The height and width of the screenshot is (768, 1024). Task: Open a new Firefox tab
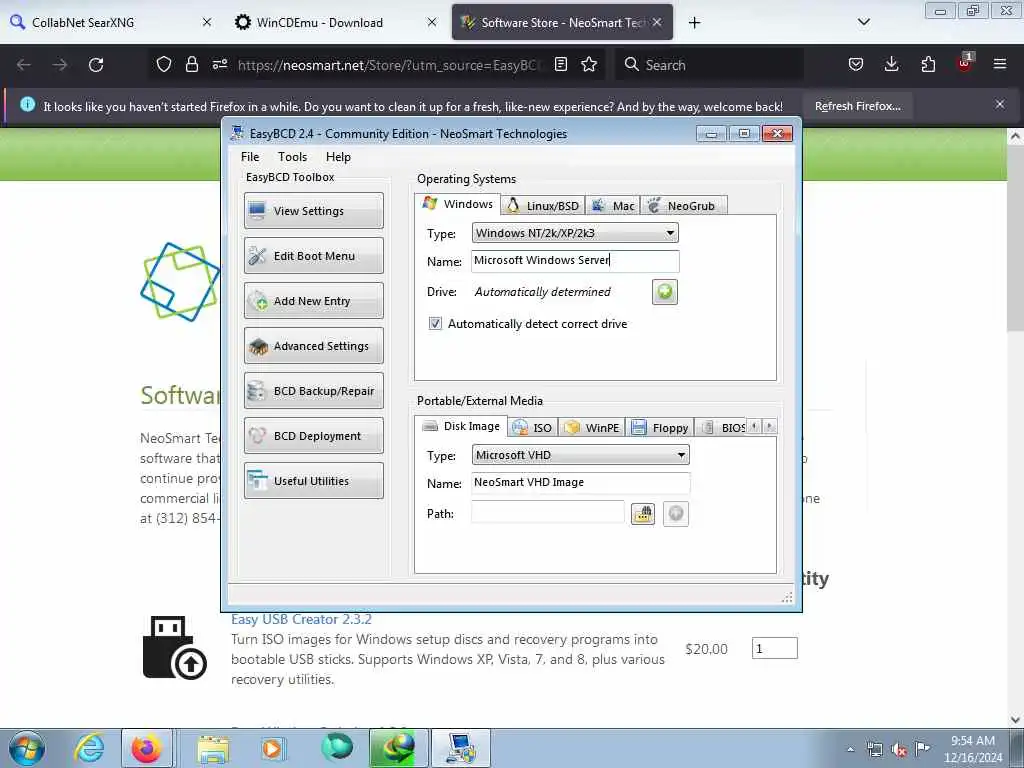click(694, 23)
